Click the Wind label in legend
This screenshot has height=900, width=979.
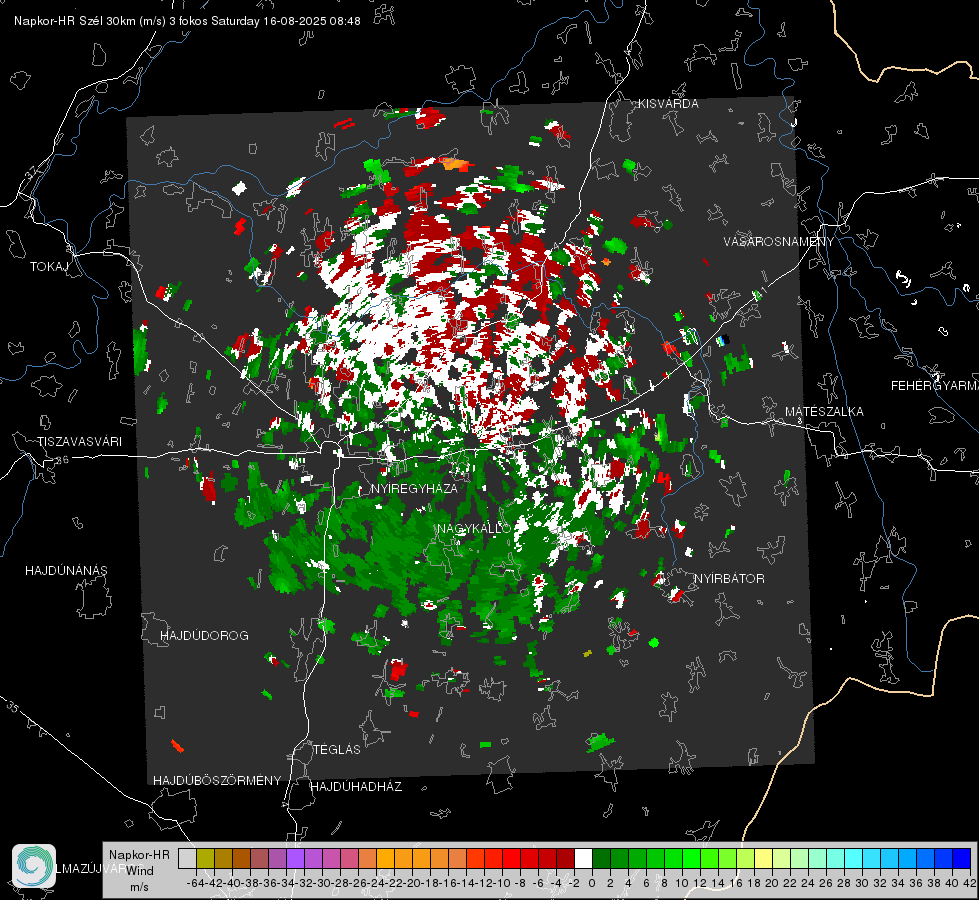(140, 871)
